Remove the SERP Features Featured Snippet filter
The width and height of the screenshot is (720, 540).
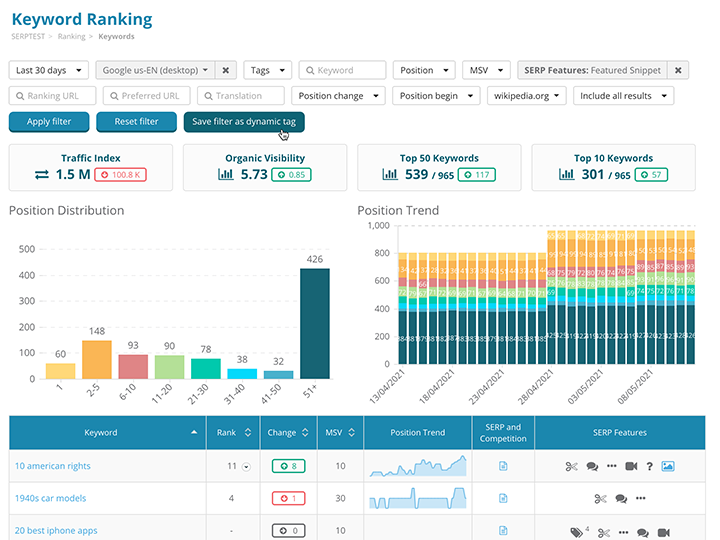[x=678, y=71]
